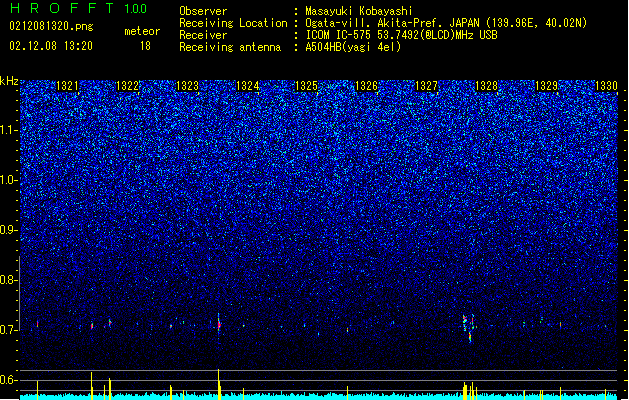Click the HROFFT 1.0.0 title text

(x=78, y=8)
